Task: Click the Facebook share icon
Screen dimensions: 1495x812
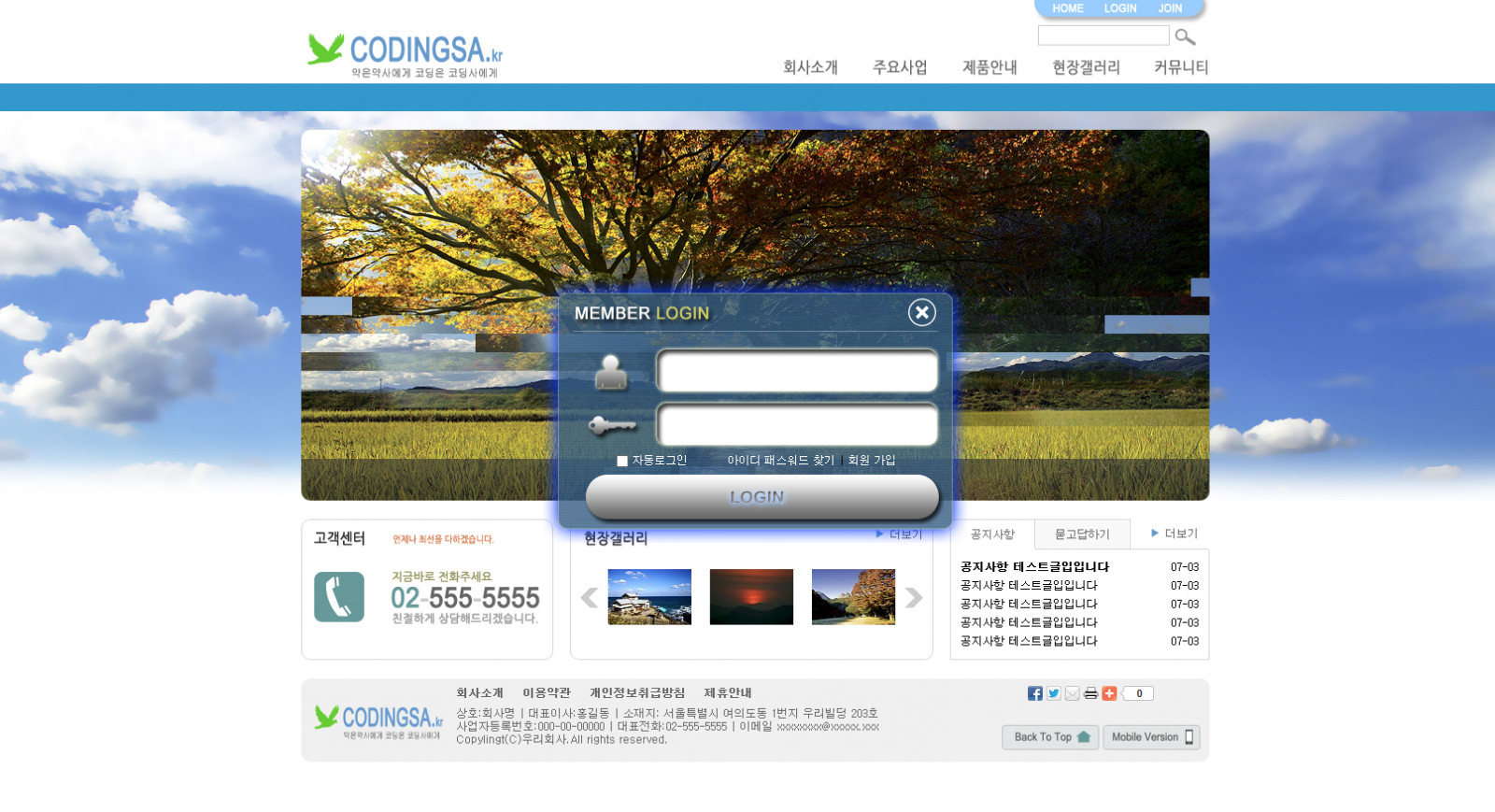Action: click(1034, 693)
